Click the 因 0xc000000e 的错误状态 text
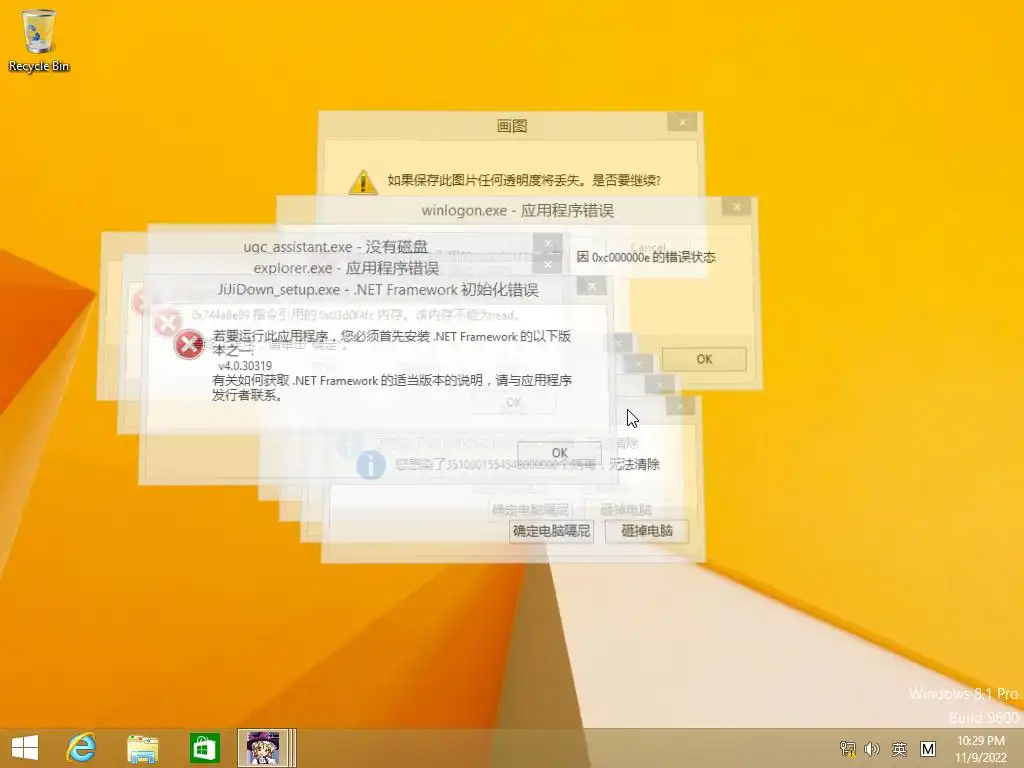This screenshot has width=1024, height=768. point(646,257)
